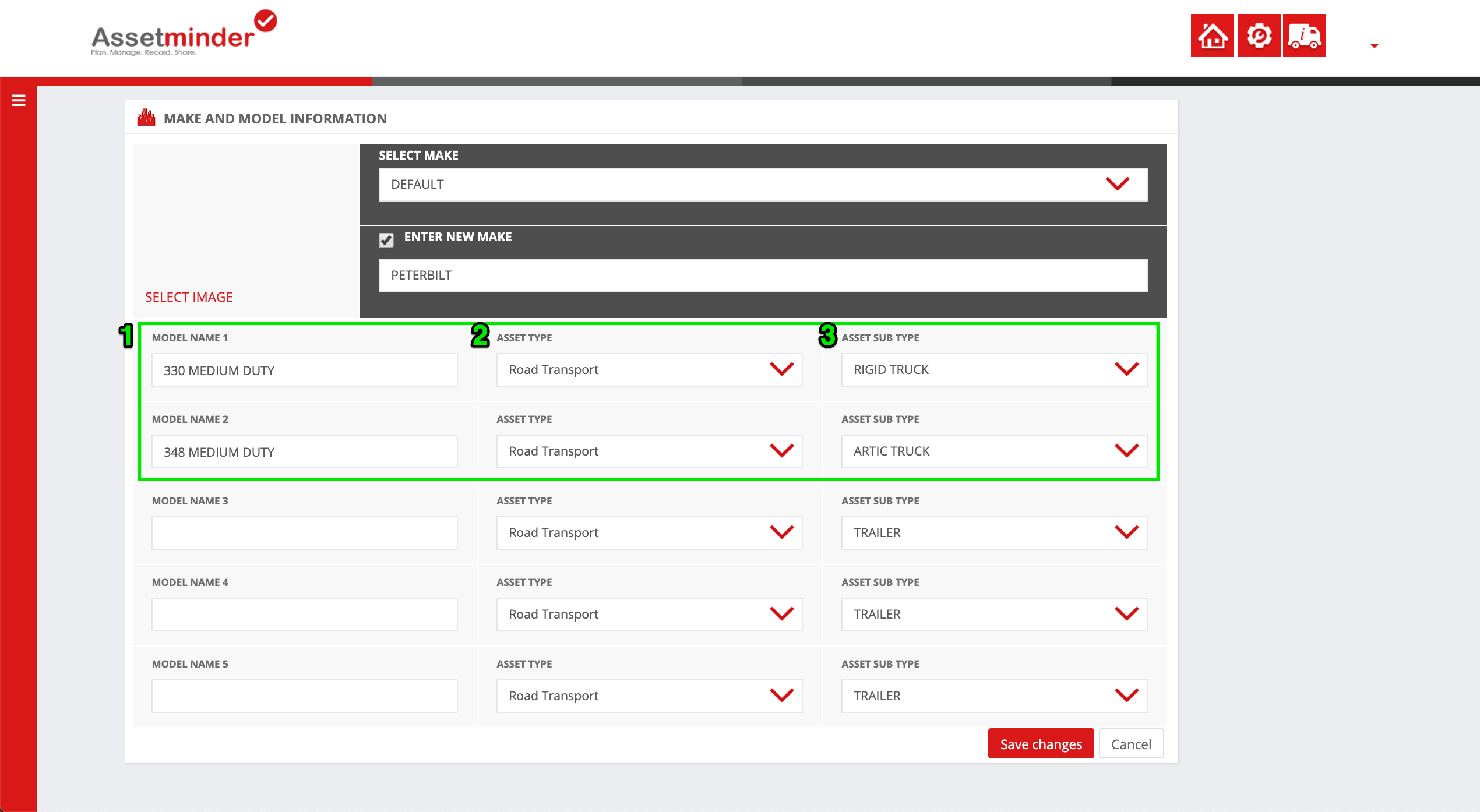
Task: Click the MODEL NAME 1 label
Action: [x=190, y=338]
